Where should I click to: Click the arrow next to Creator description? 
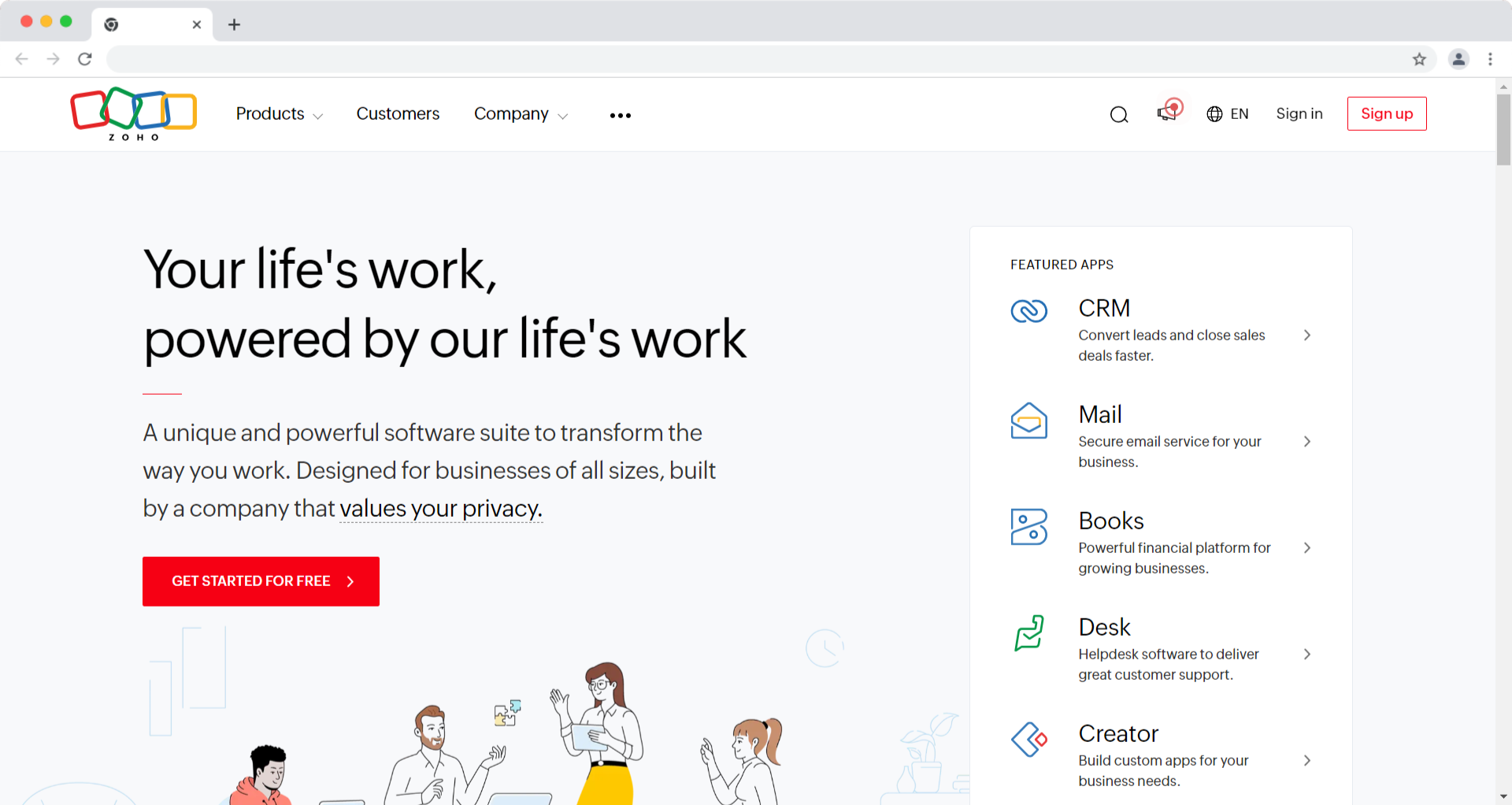(1307, 761)
